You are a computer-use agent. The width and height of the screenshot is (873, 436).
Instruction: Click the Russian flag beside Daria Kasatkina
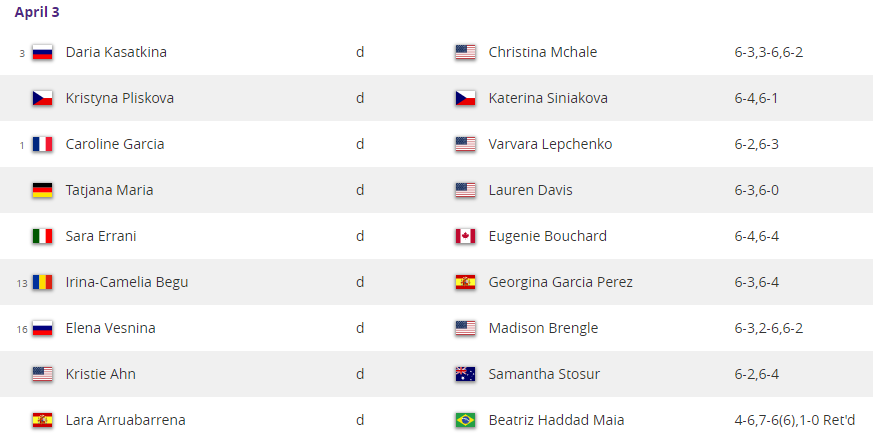[42, 52]
